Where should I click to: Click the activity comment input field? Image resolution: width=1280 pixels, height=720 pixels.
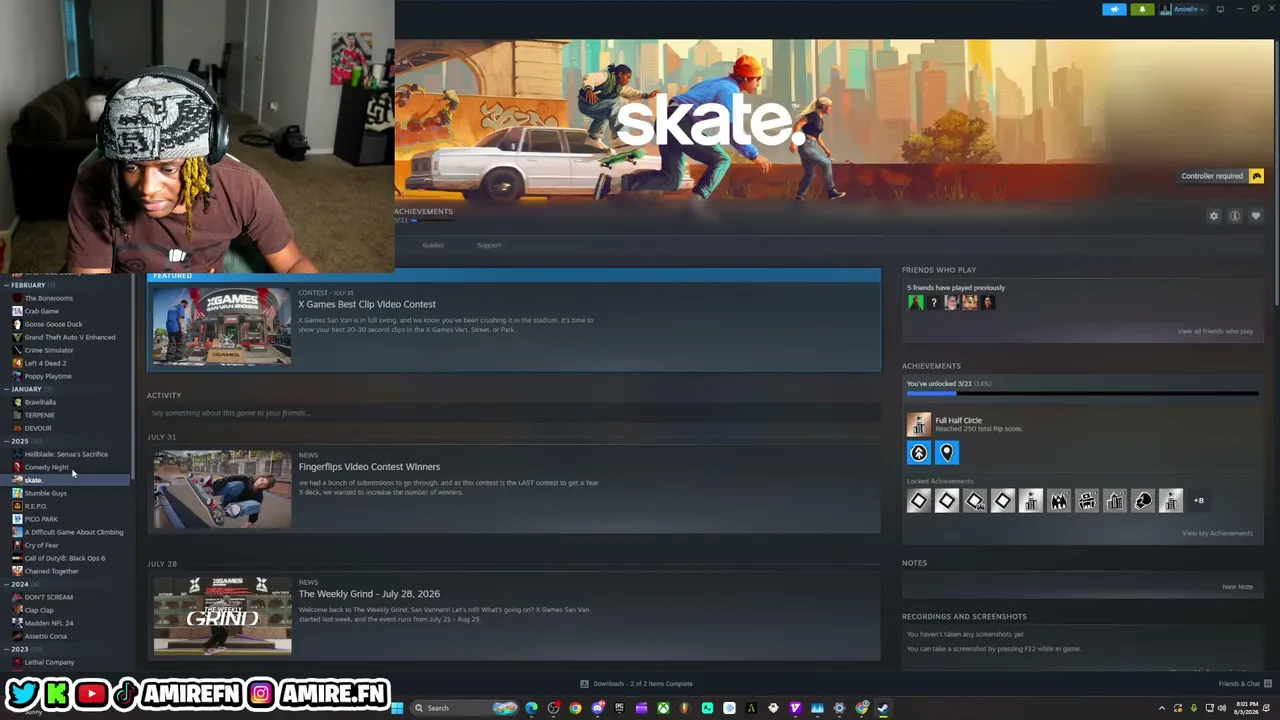[x=513, y=413]
